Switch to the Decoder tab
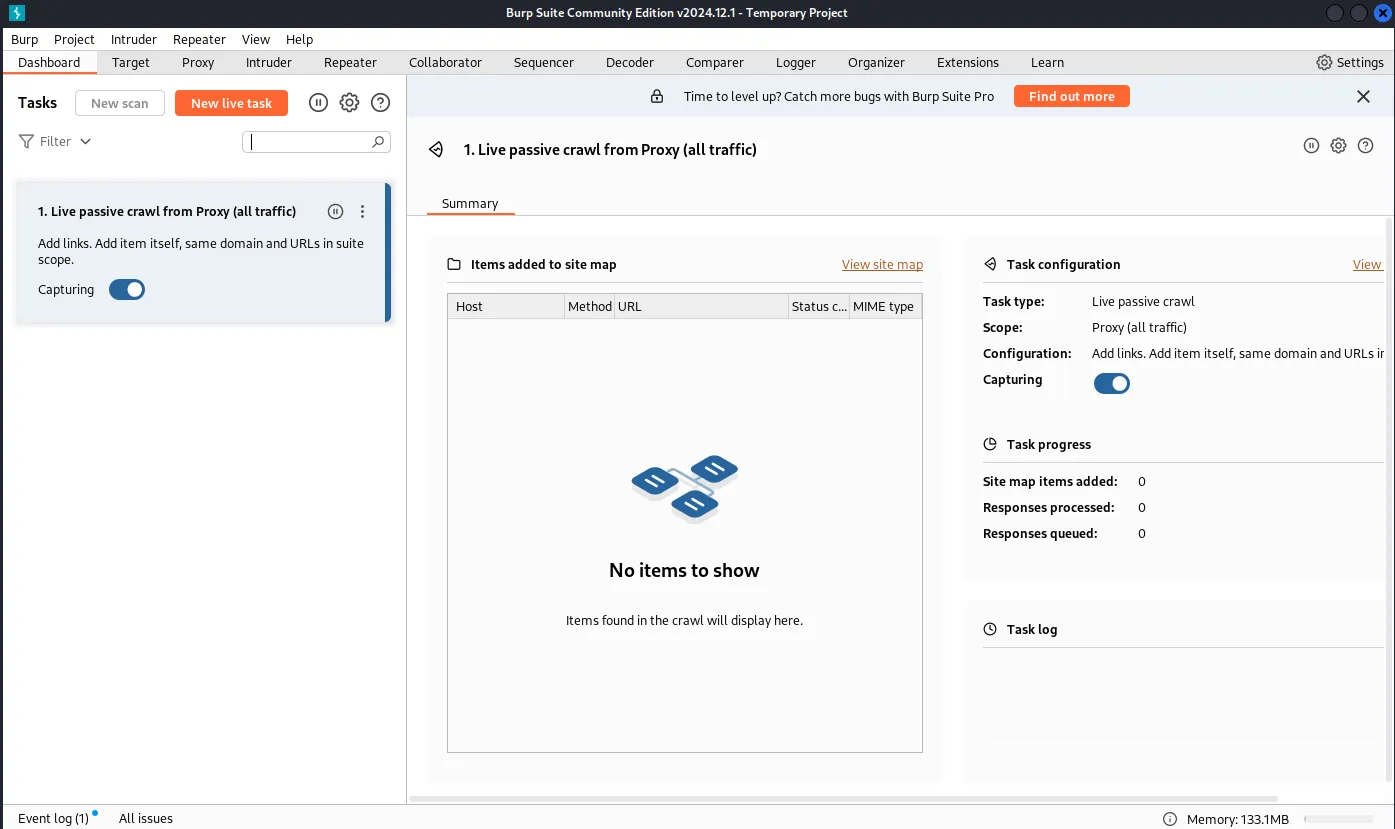1395x829 pixels. (x=630, y=62)
